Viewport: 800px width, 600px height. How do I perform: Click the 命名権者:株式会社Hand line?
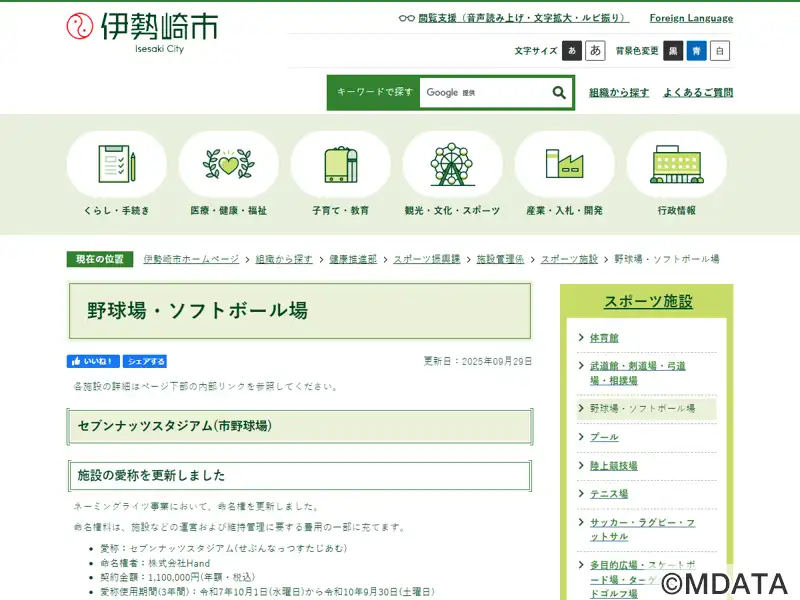[x=155, y=563]
